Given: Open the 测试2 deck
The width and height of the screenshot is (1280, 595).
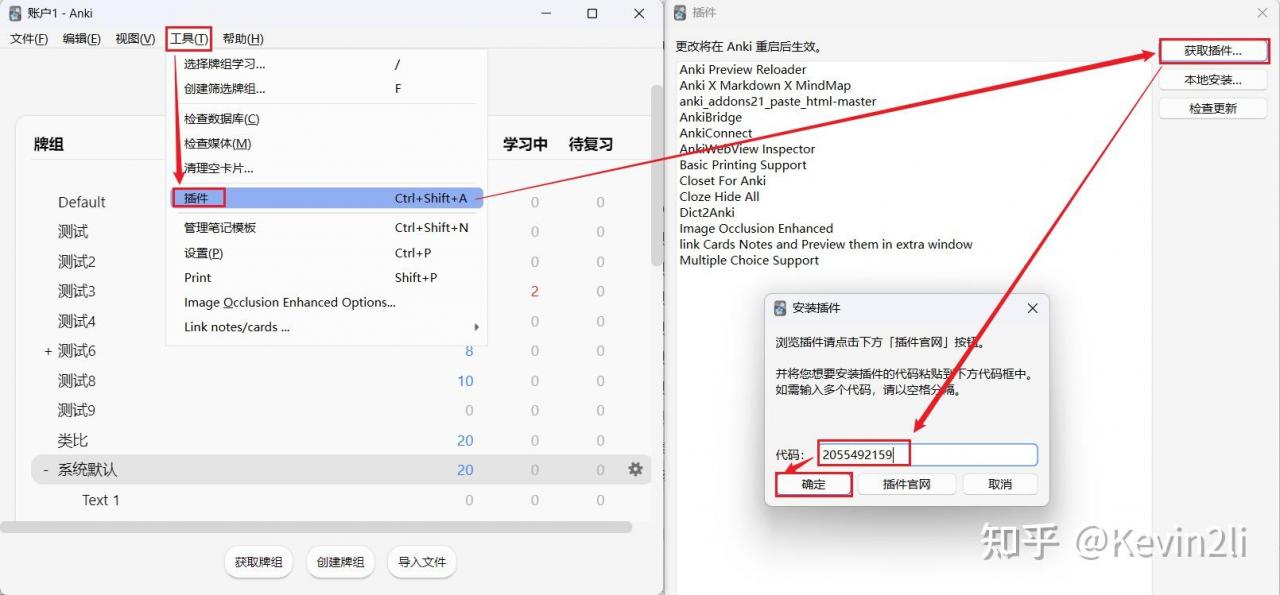Looking at the screenshot, I should [77, 262].
